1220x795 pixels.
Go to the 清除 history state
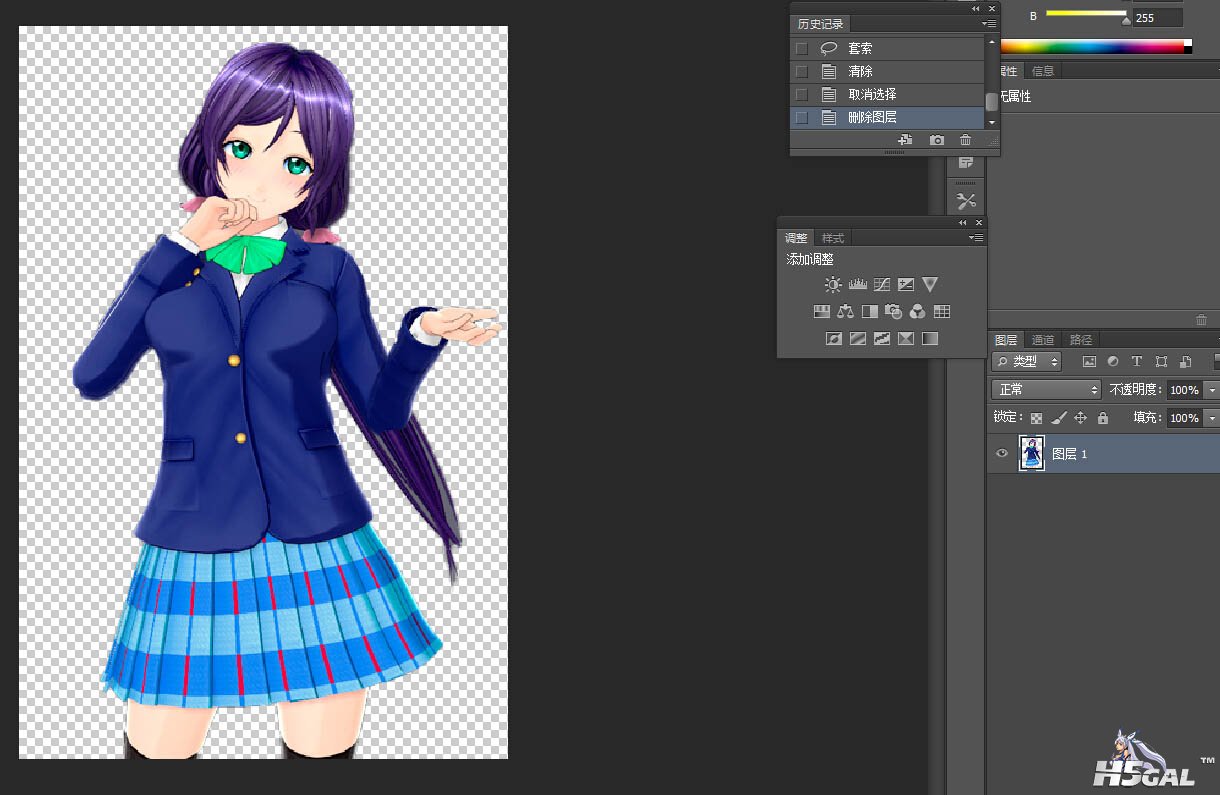(888, 71)
